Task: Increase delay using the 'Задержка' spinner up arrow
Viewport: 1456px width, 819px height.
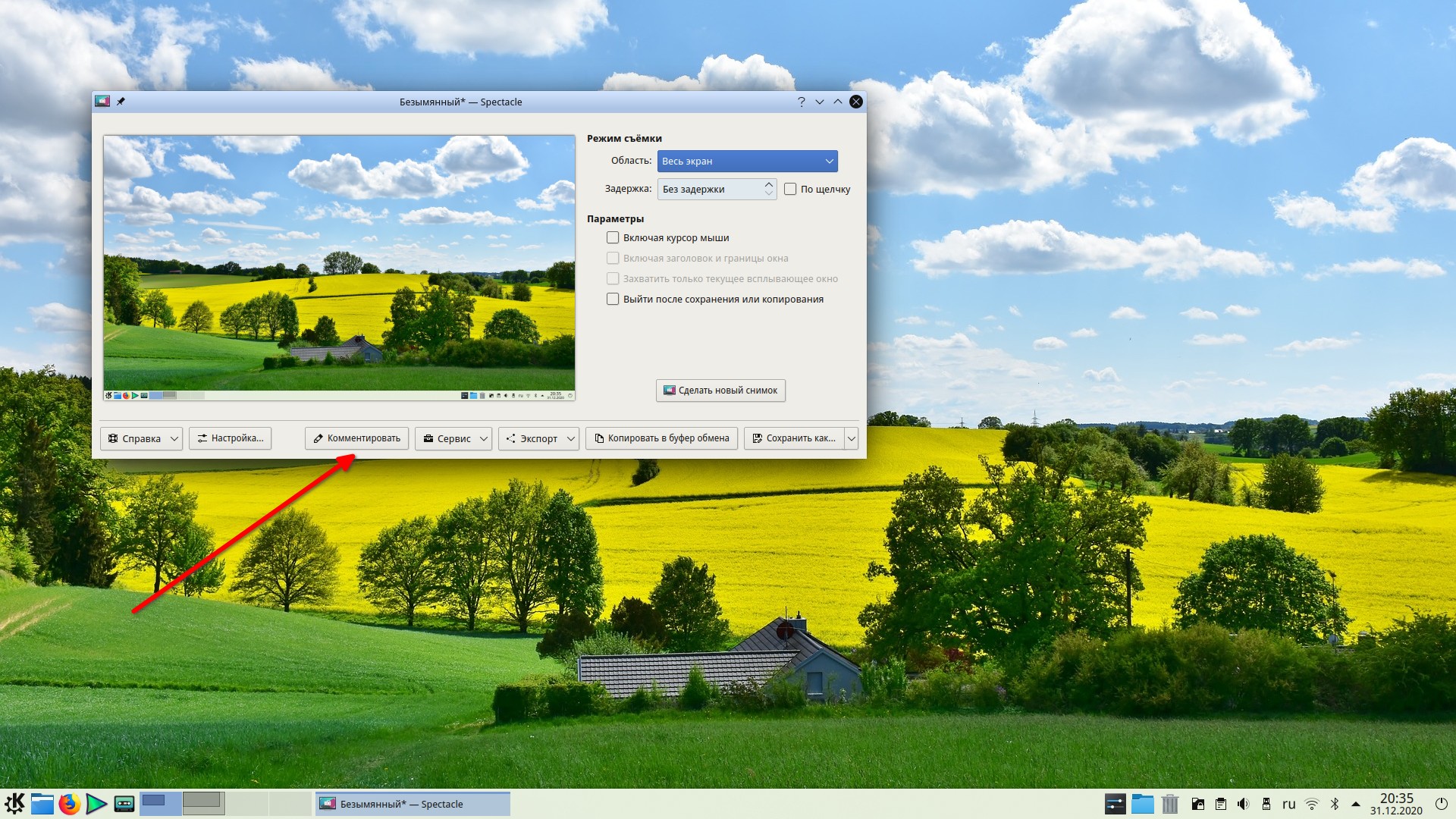Action: (x=769, y=184)
